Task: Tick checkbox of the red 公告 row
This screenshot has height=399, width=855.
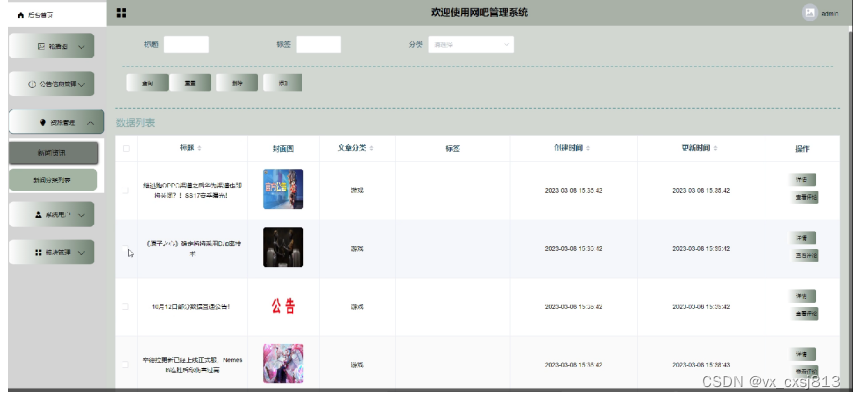Action: click(x=125, y=306)
